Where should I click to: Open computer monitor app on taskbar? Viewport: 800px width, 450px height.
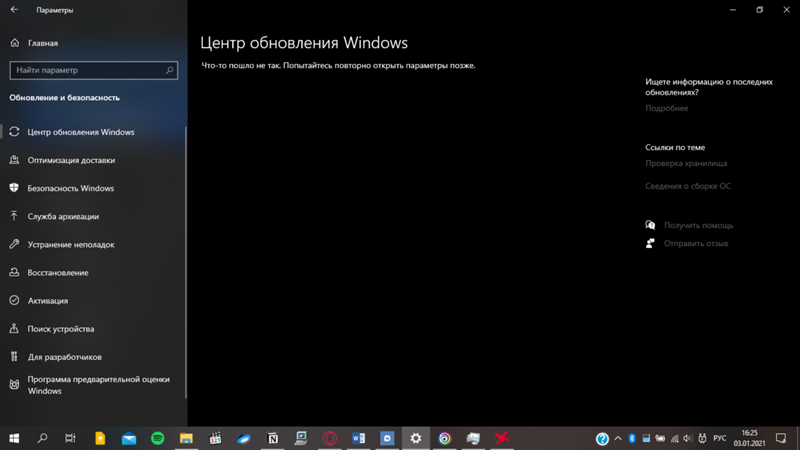point(302,438)
